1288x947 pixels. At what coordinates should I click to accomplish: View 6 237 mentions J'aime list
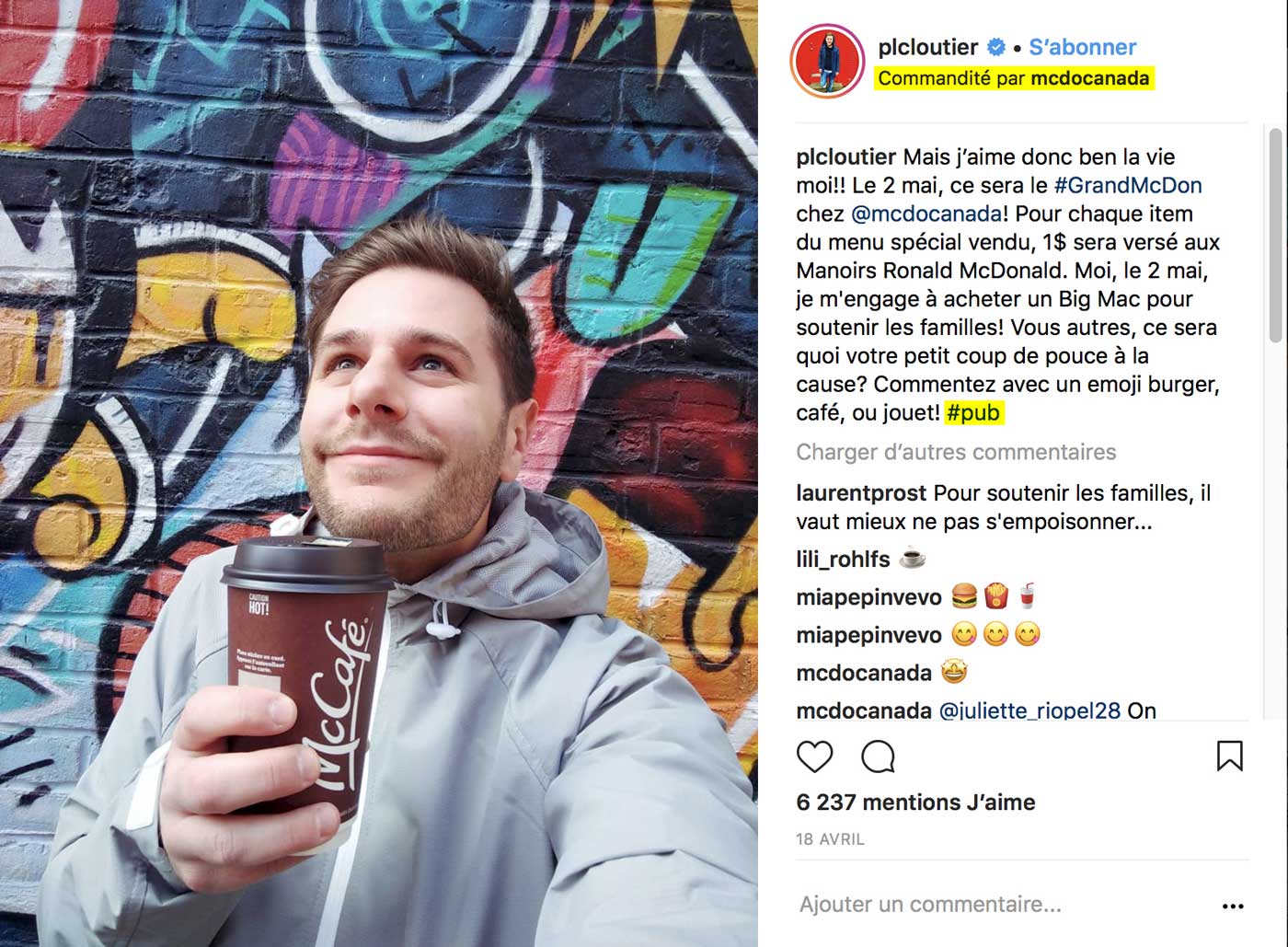915,803
